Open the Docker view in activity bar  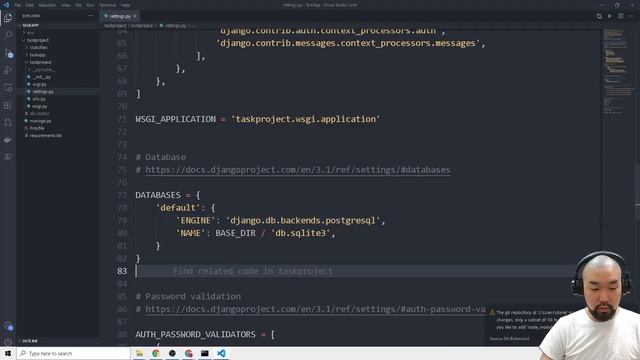tap(8, 140)
